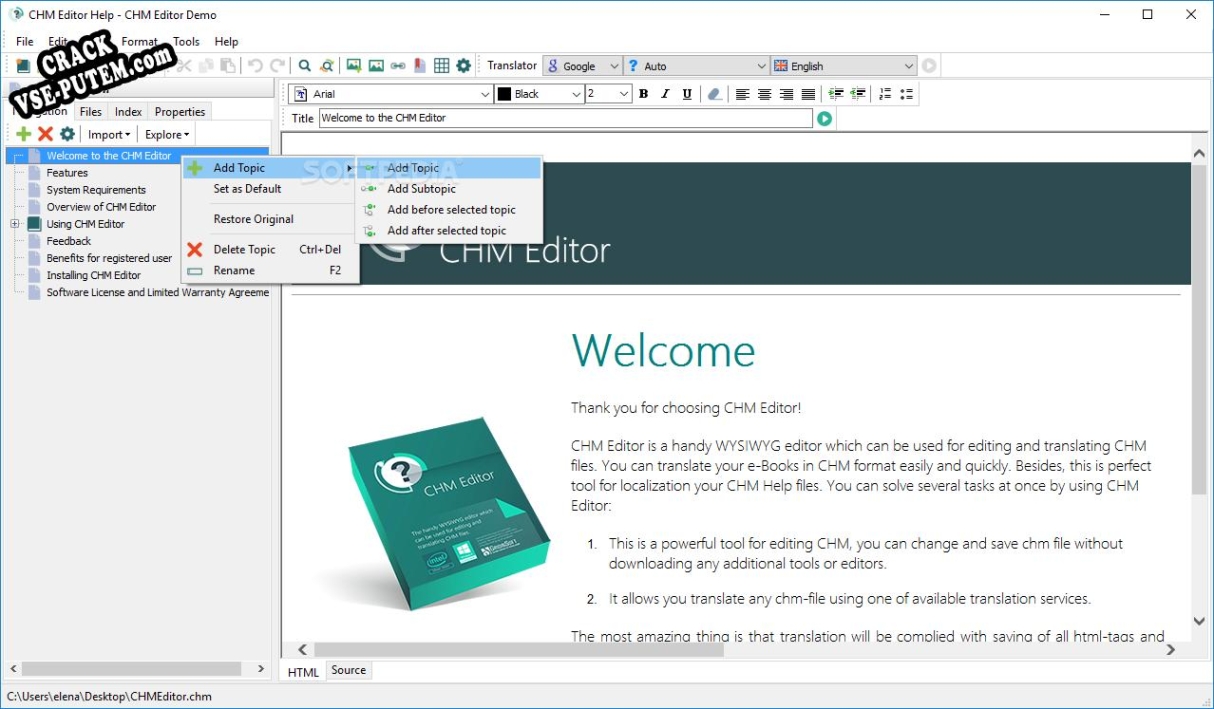Click the green plus add topic icon

pyautogui.click(x=23, y=134)
